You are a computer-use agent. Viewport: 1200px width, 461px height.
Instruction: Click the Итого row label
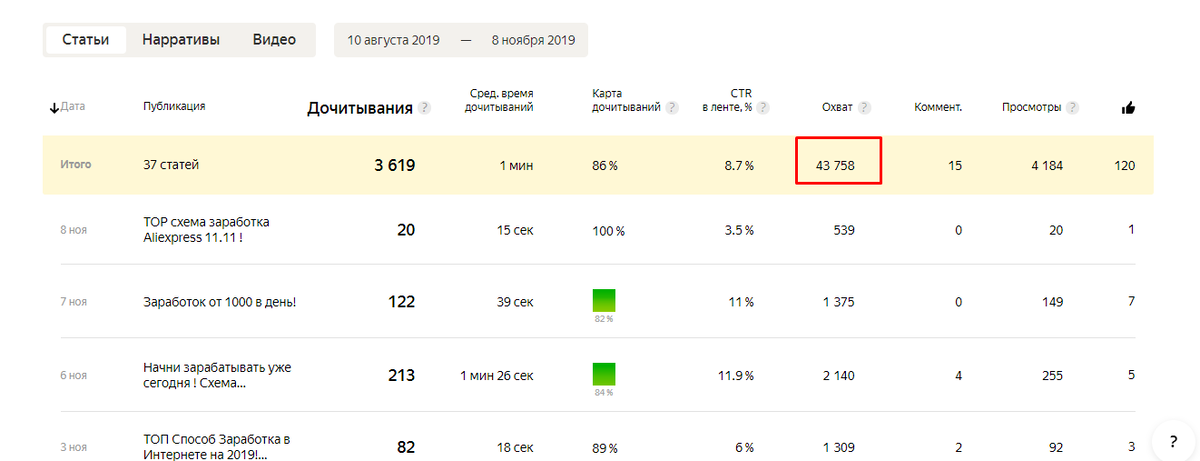pos(75,164)
